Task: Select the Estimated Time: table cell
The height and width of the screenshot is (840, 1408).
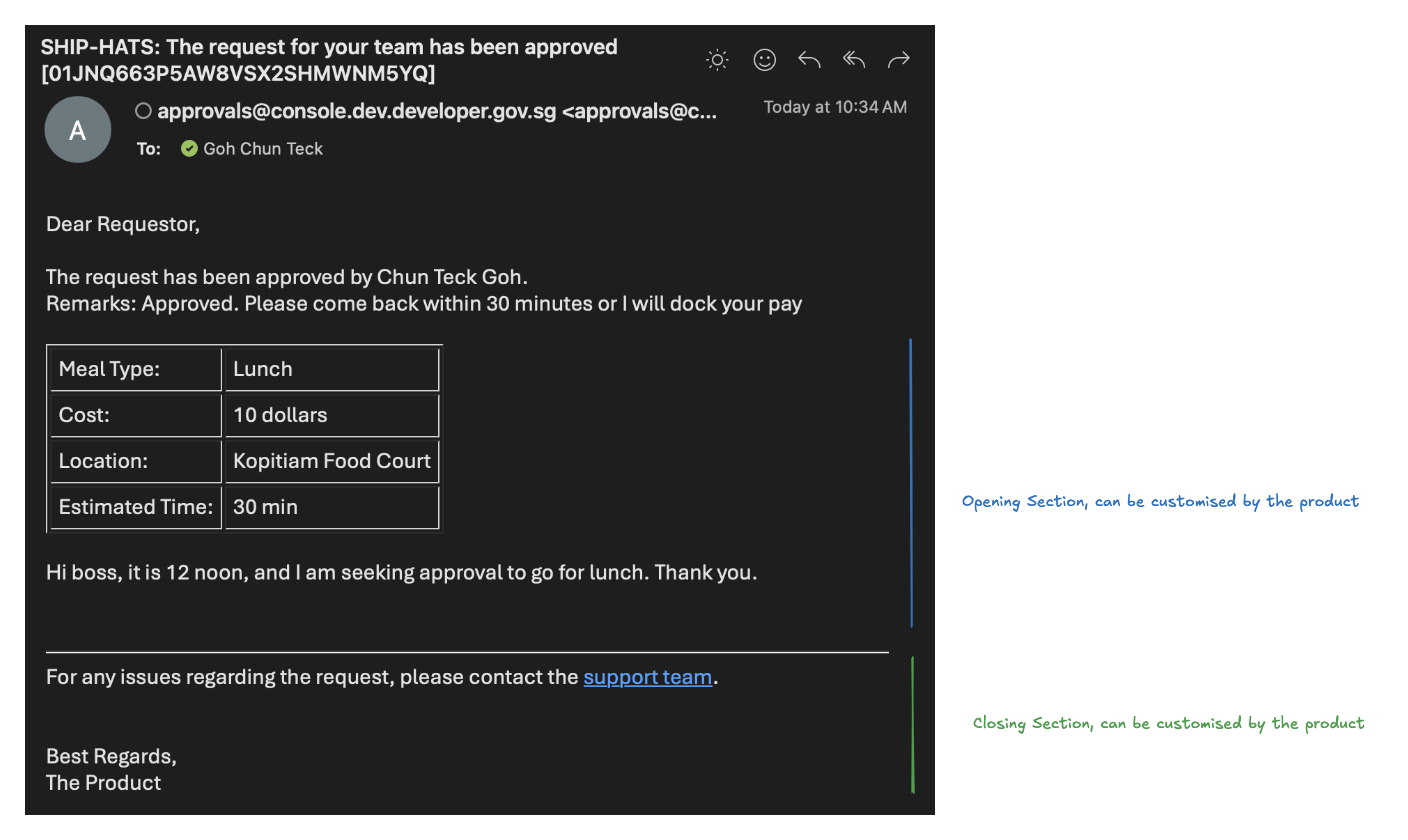Action: [136, 507]
